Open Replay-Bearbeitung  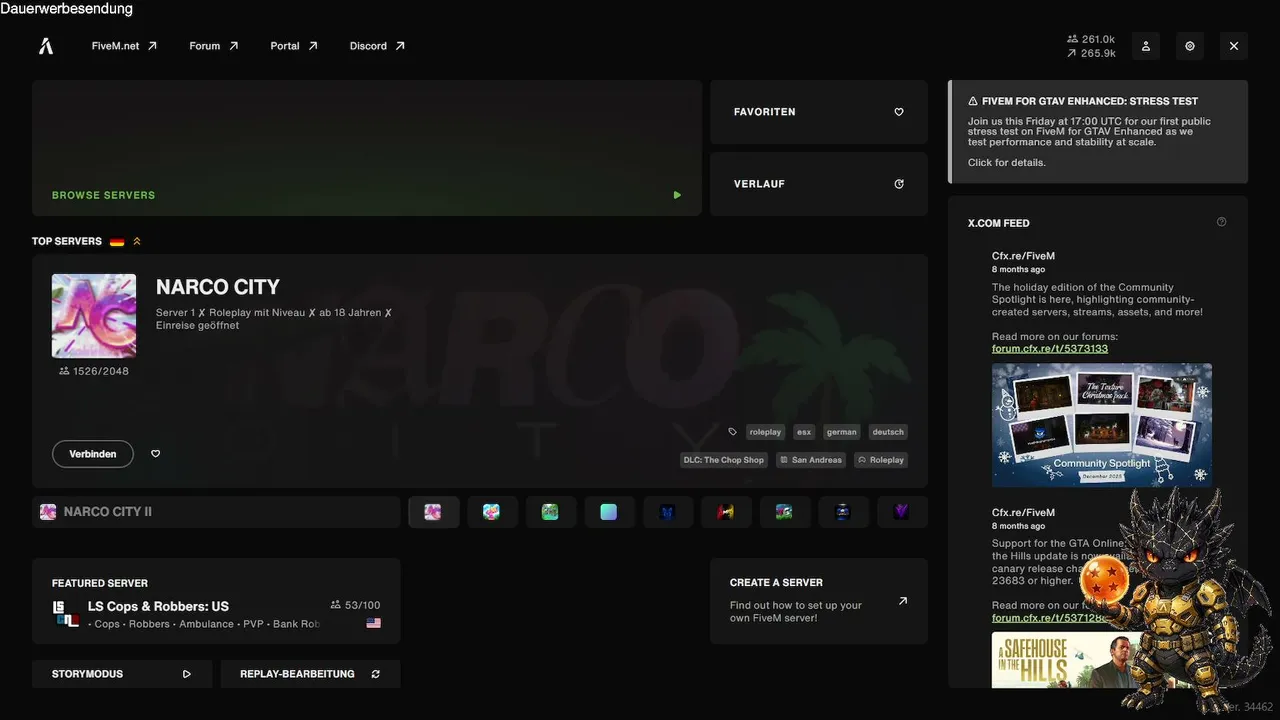310,674
